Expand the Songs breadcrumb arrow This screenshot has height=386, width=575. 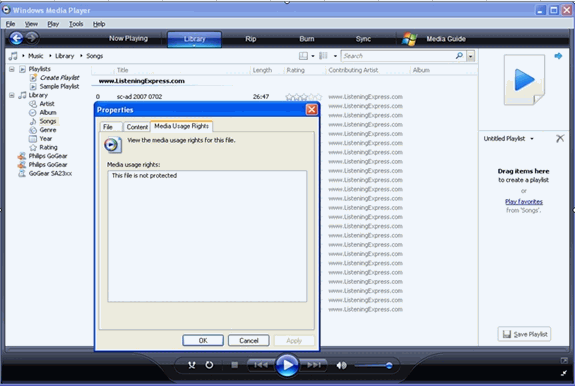(81, 56)
